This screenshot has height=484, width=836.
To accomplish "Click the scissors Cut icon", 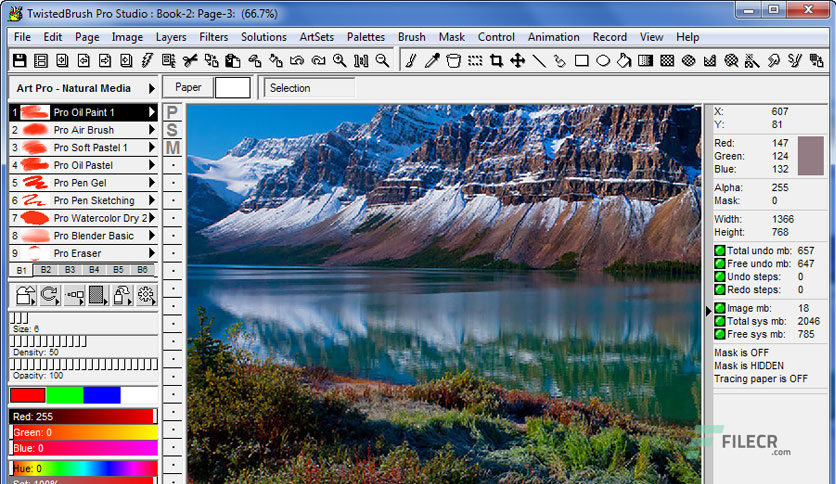I will [190, 61].
